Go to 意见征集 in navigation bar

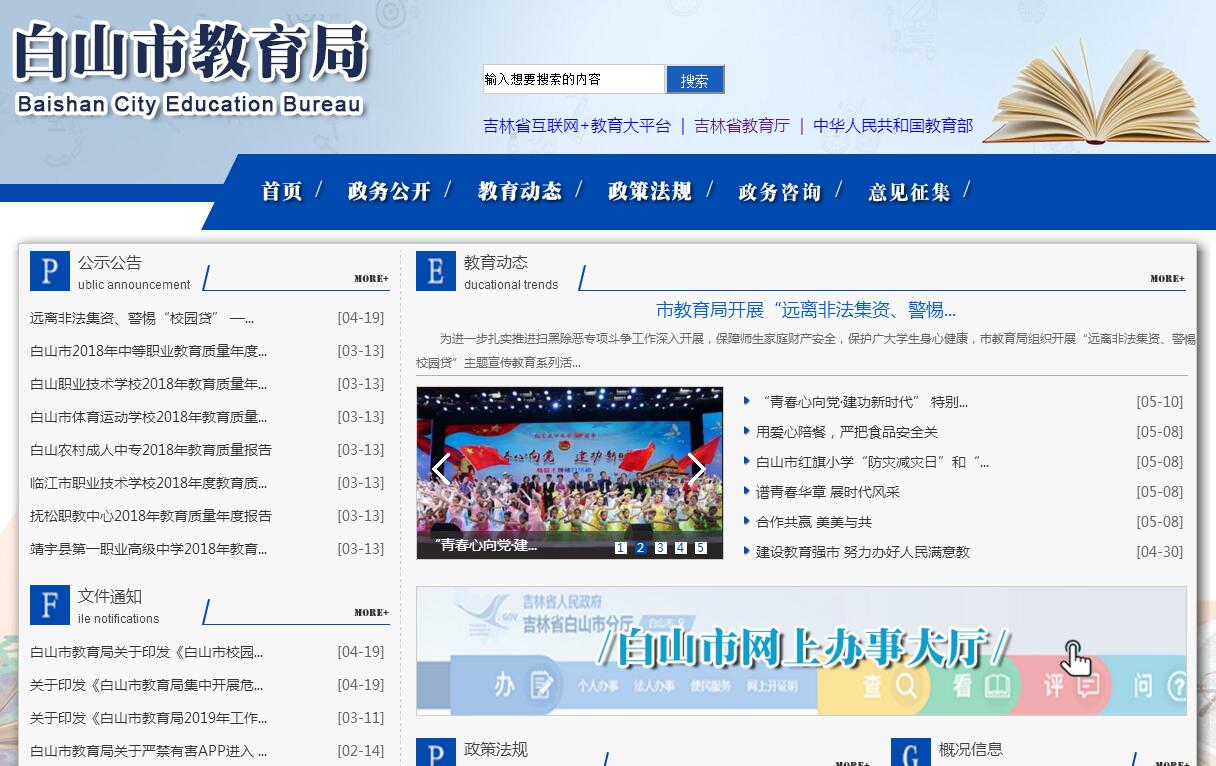pos(909,191)
